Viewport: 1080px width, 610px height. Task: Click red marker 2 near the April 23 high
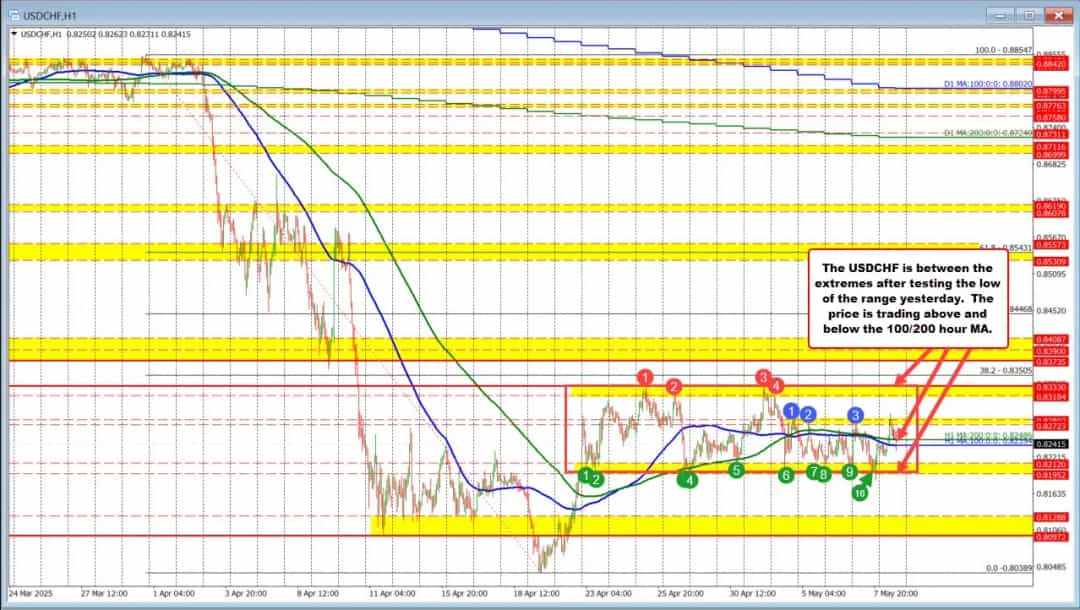674,386
